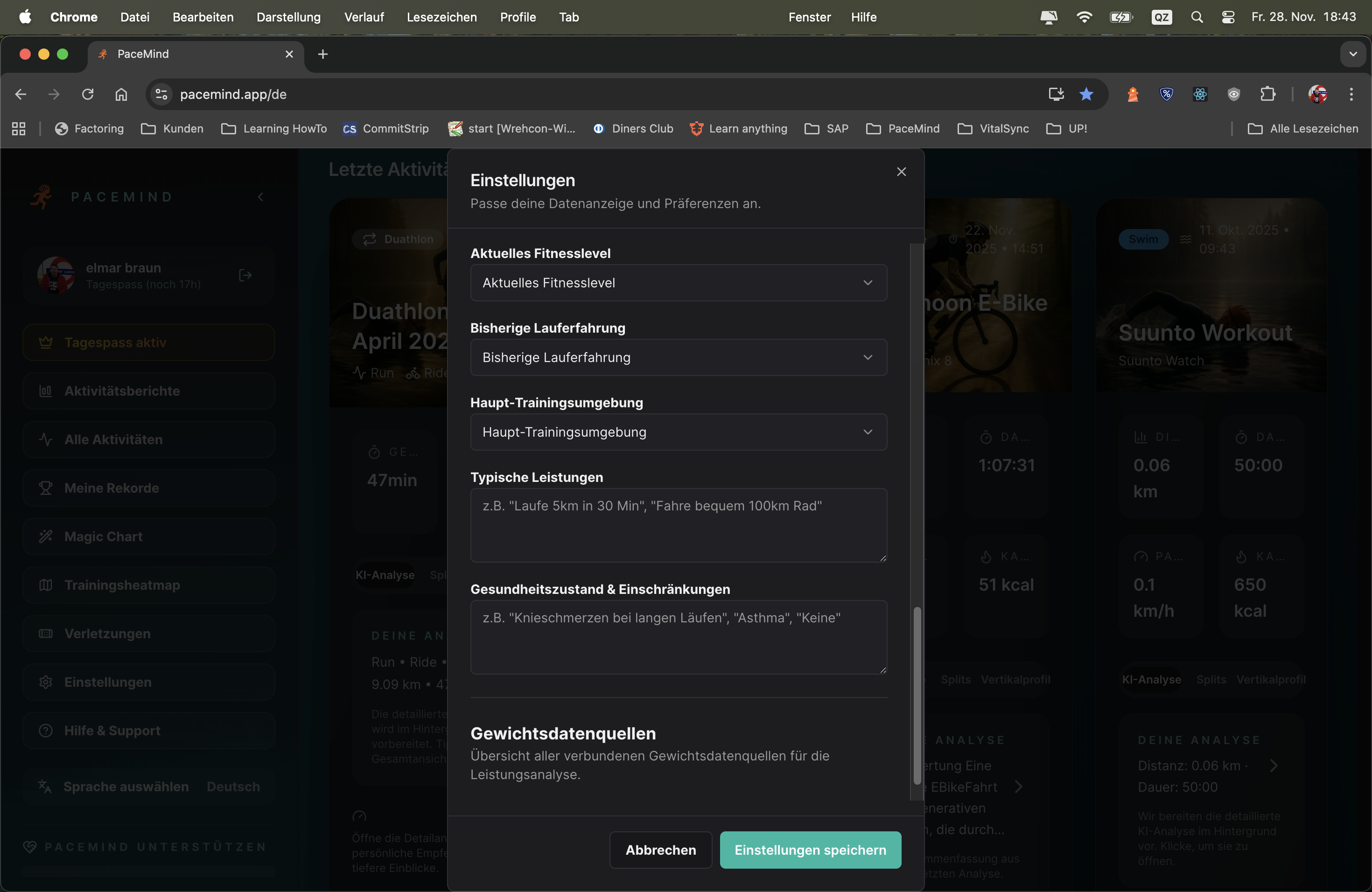Open the Aktuelles Fitnesslevel dropdown
This screenshot has height=892, width=1372.
pos(678,282)
